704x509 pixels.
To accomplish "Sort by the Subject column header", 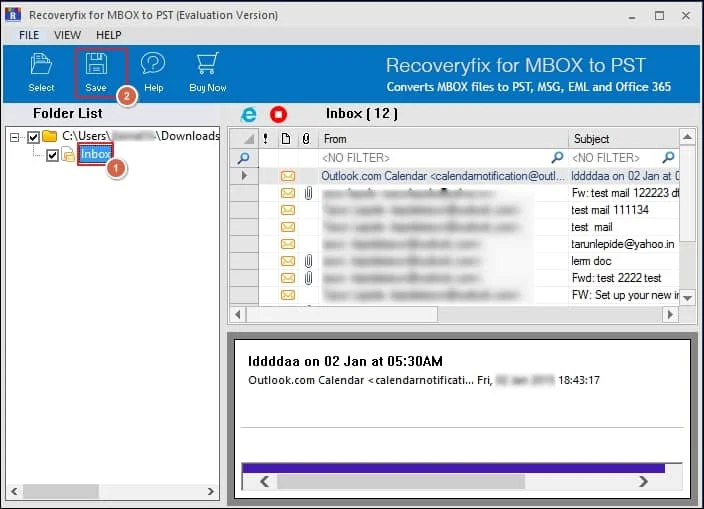I will 624,139.
